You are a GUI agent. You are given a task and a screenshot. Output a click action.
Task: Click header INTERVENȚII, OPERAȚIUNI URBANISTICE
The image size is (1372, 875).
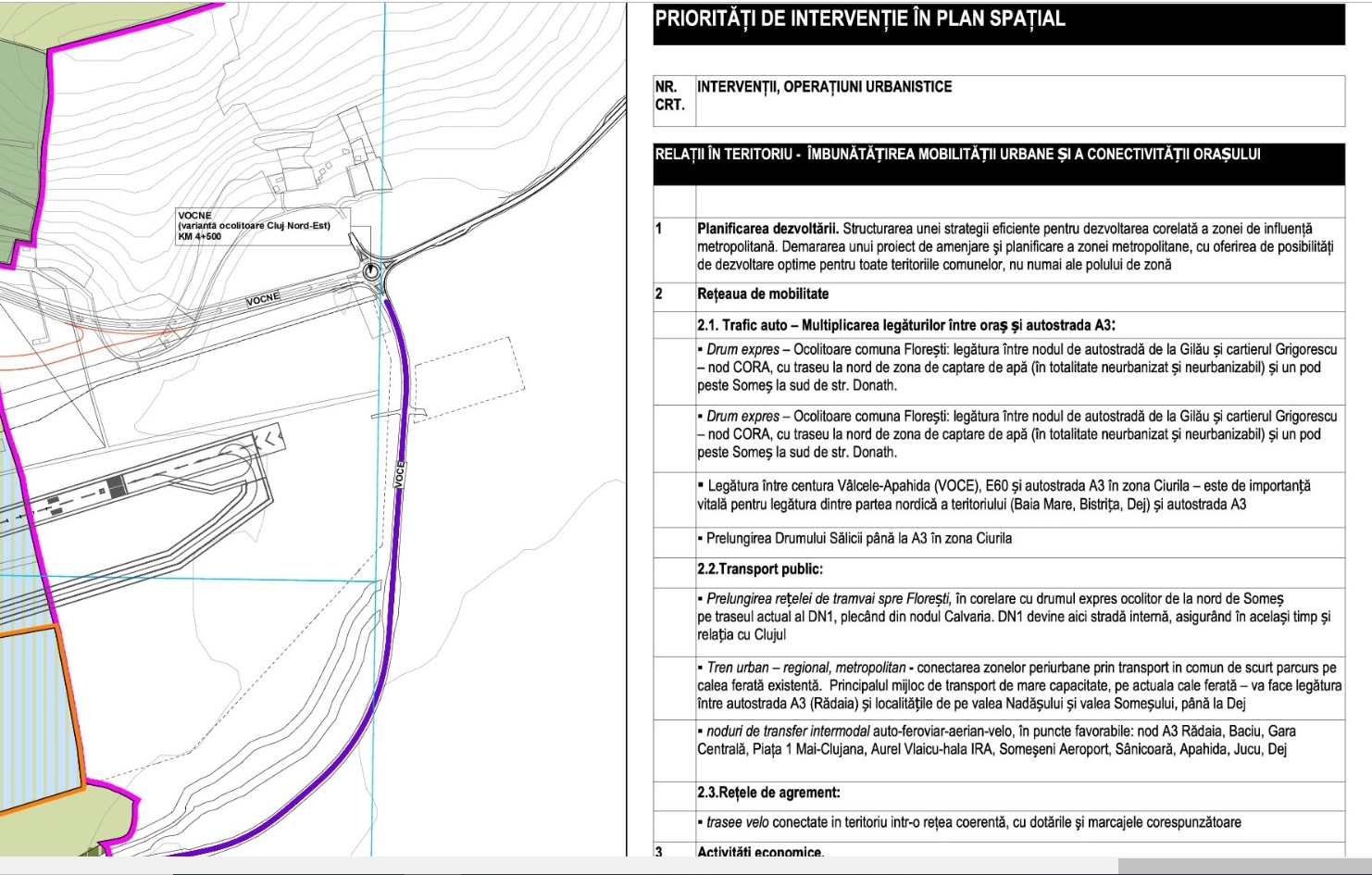click(824, 87)
